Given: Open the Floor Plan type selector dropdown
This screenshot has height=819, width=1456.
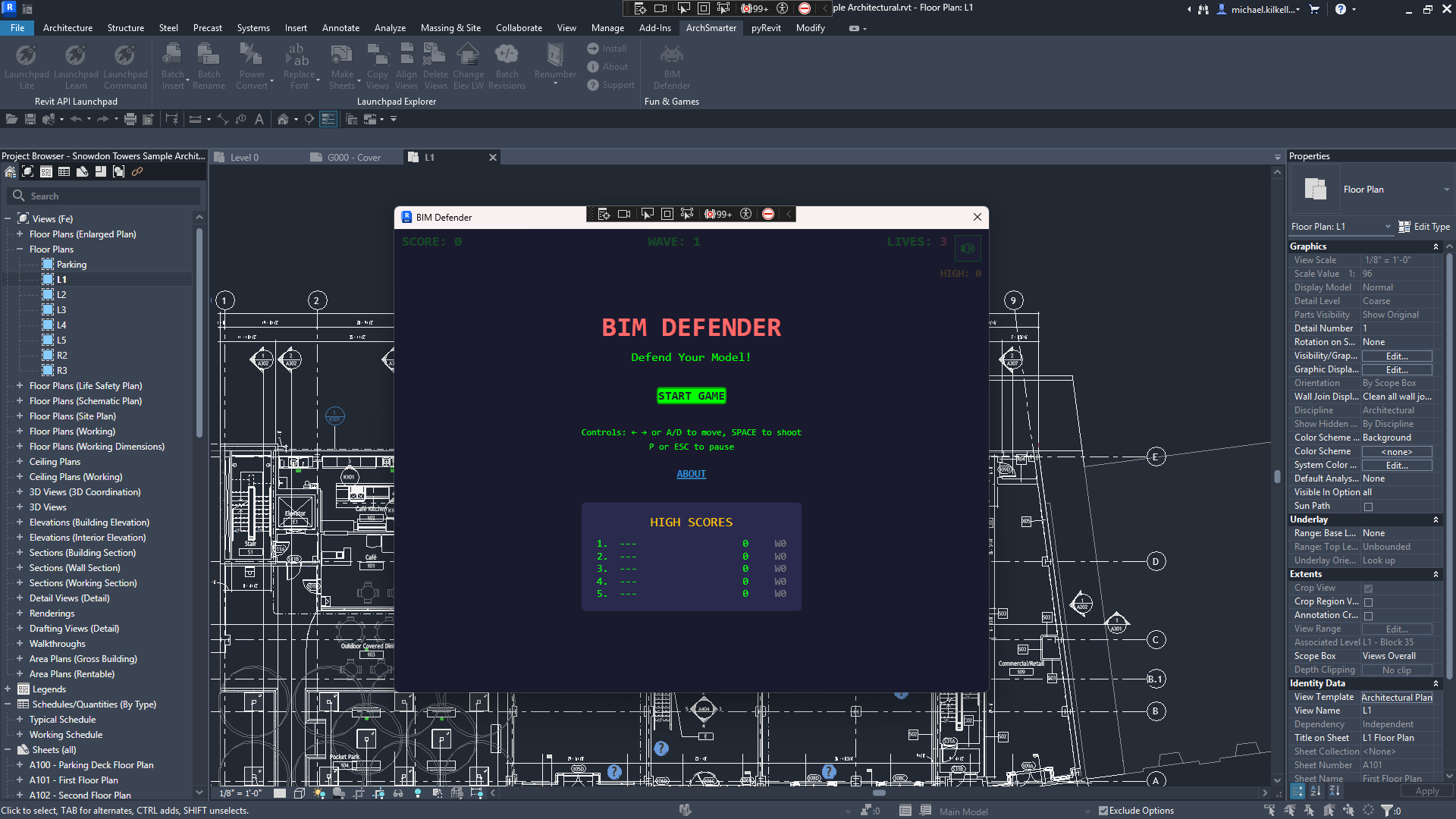Looking at the screenshot, I should click(1446, 190).
